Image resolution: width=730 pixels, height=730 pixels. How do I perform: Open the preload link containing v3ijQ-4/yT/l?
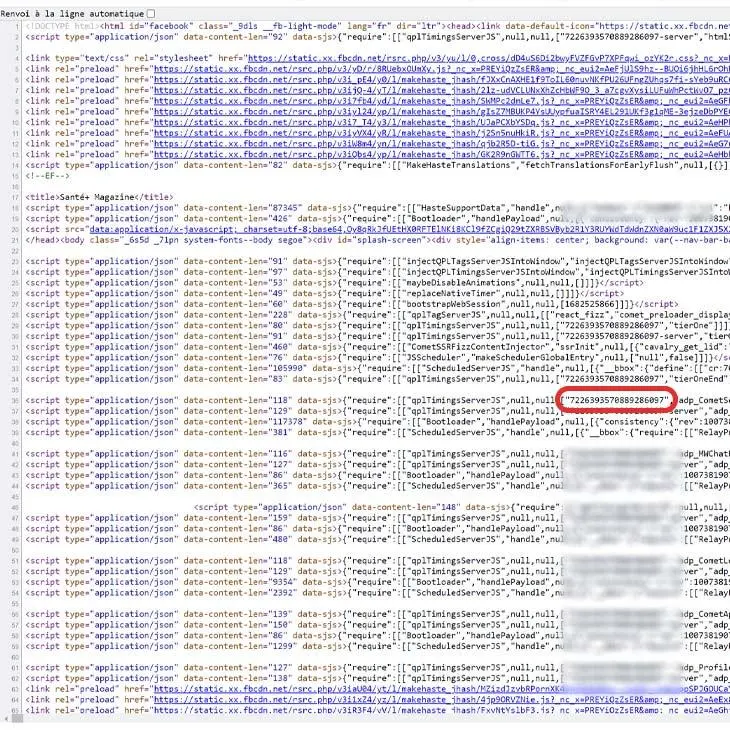pyautogui.click(x=441, y=90)
